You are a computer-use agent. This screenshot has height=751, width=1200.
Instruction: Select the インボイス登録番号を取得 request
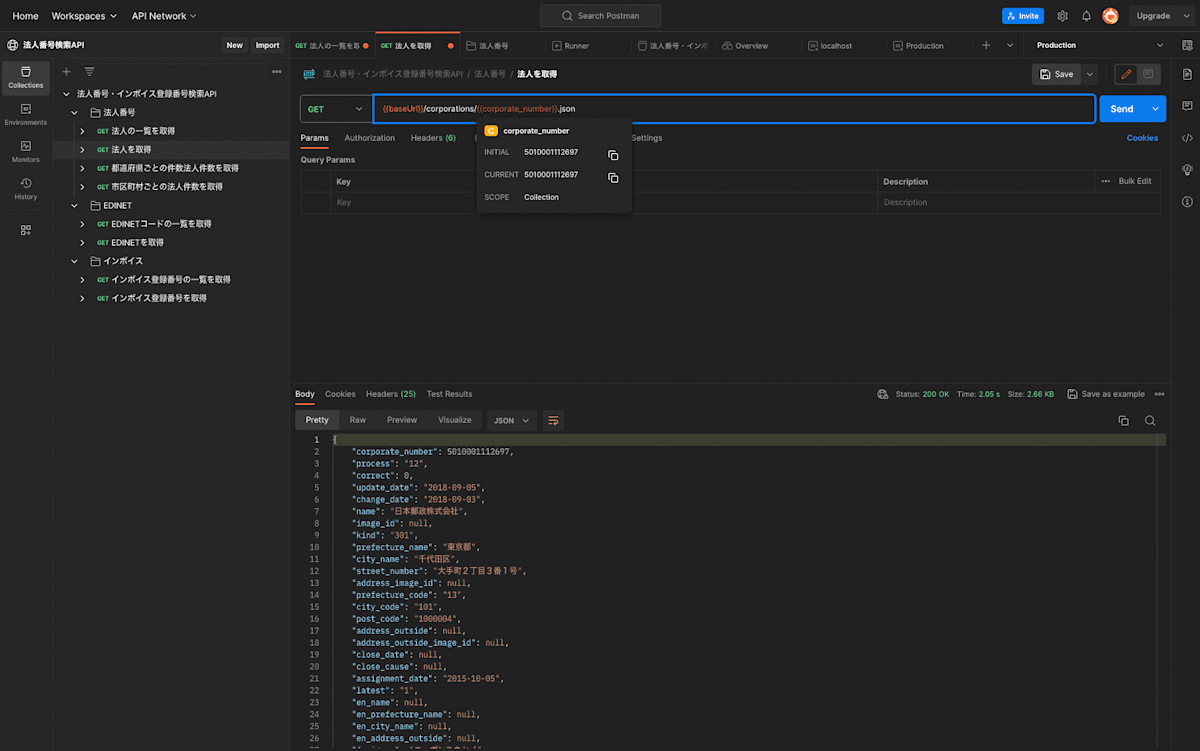tap(159, 298)
